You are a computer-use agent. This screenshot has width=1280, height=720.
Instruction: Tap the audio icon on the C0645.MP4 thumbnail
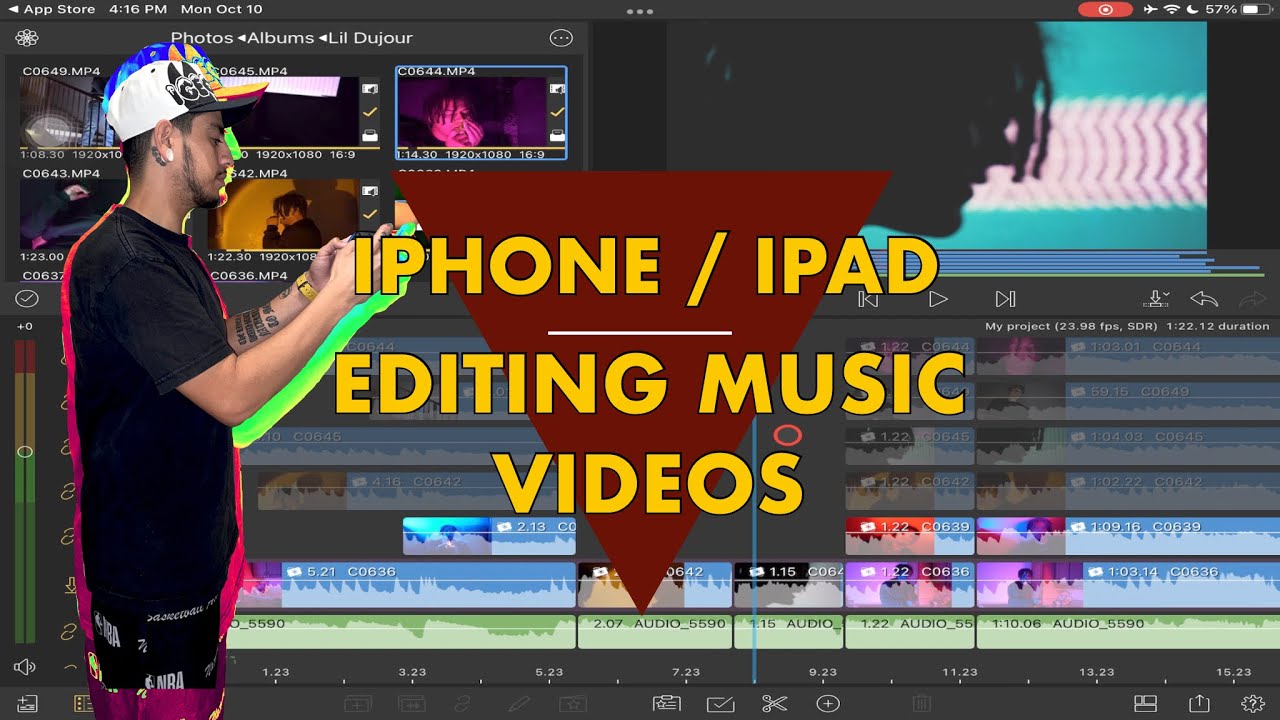(x=370, y=89)
